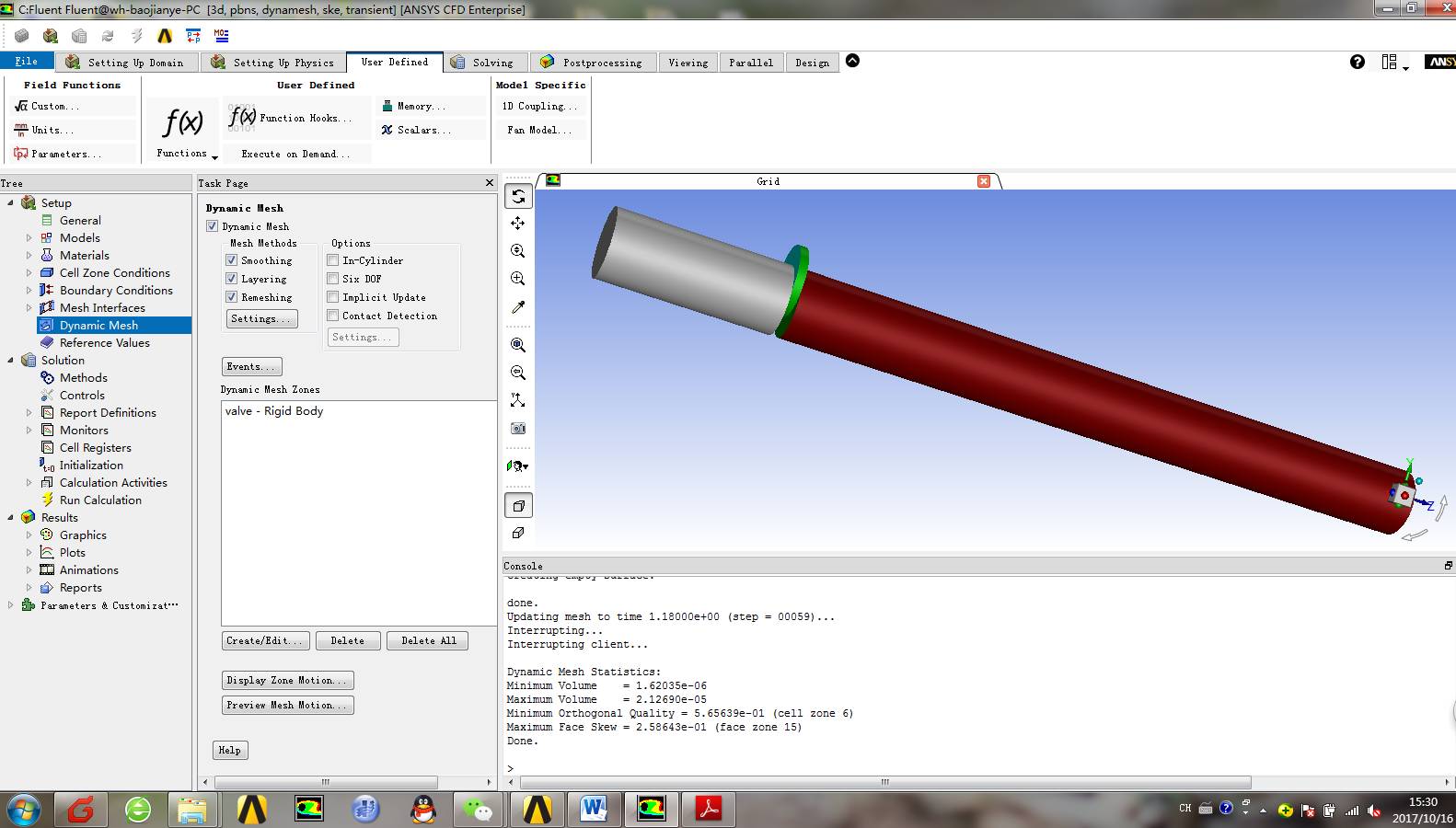Toggle the Layering mesh method

232,279
